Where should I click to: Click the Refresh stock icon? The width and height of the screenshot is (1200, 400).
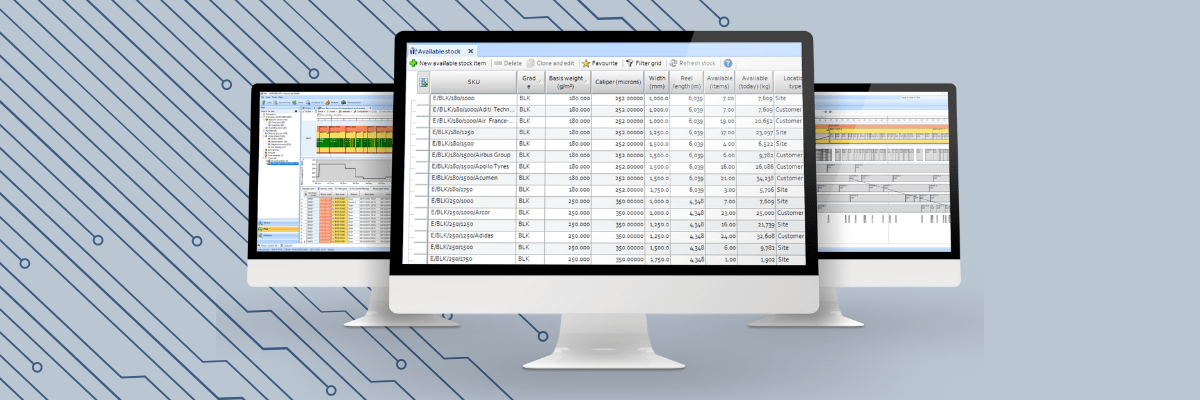[x=675, y=63]
